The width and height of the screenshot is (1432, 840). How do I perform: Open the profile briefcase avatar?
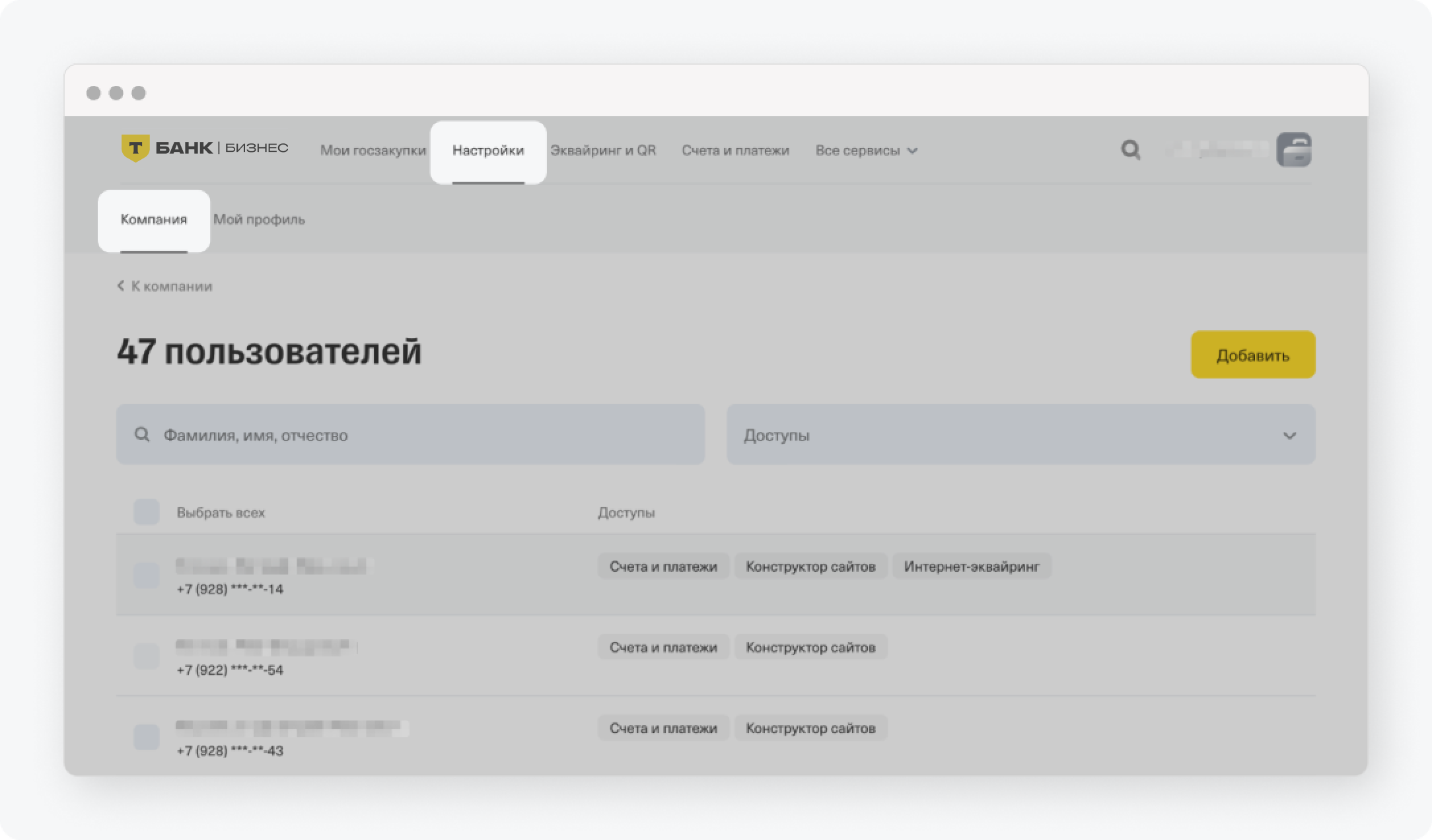[1293, 150]
